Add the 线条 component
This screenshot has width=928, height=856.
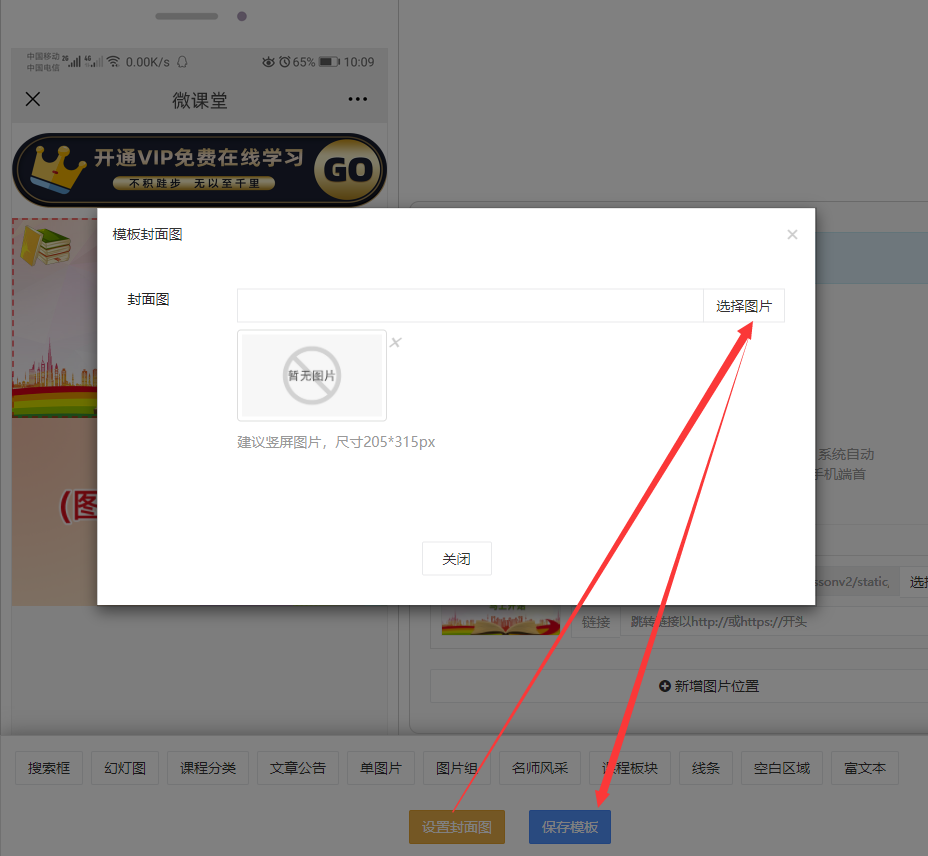705,768
